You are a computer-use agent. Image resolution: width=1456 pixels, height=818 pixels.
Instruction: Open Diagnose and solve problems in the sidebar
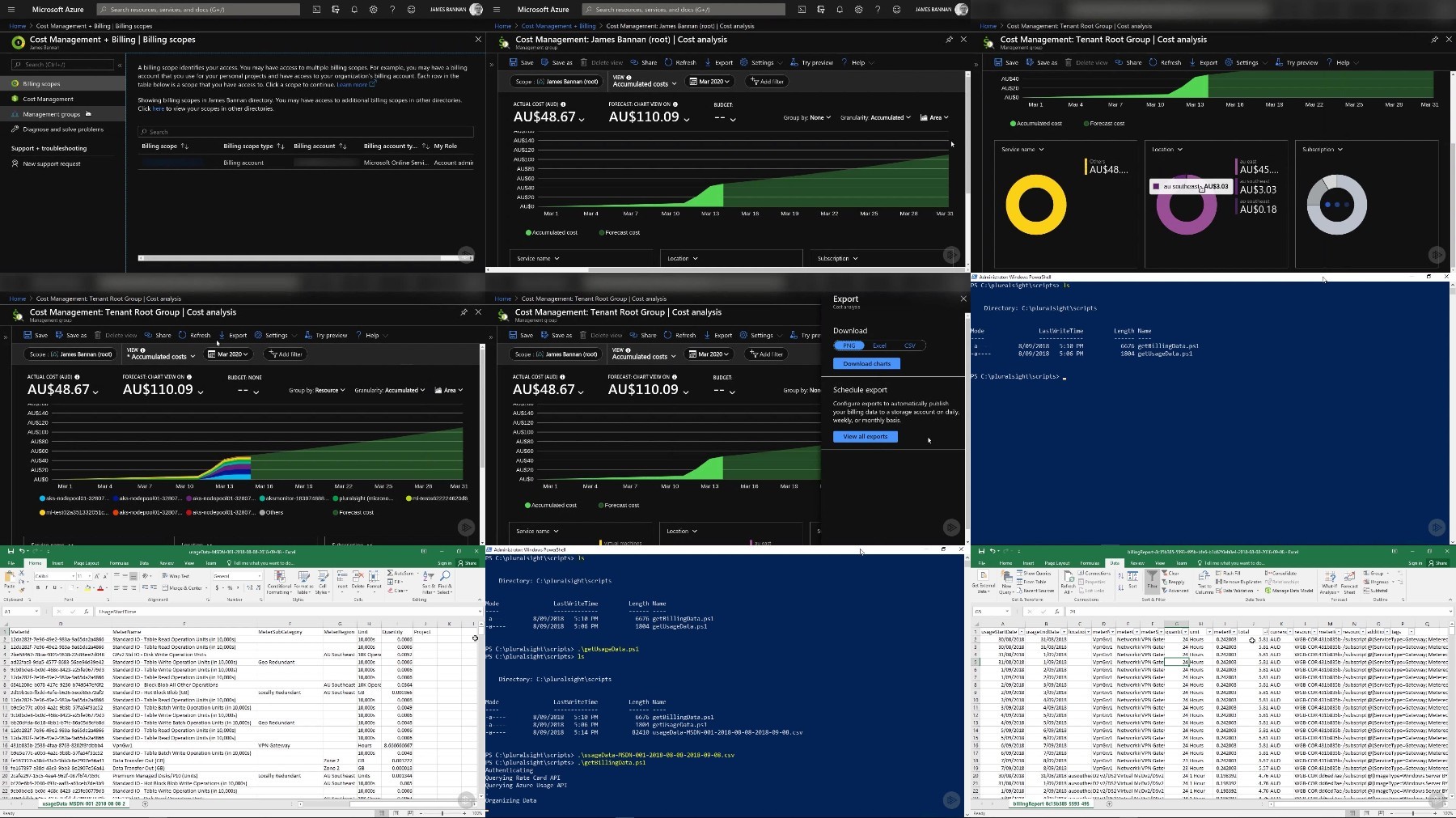coord(63,129)
